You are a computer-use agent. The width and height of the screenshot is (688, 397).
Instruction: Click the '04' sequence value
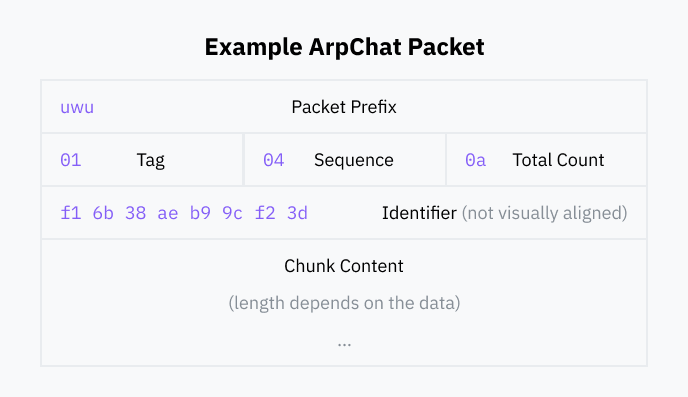[x=274, y=160]
